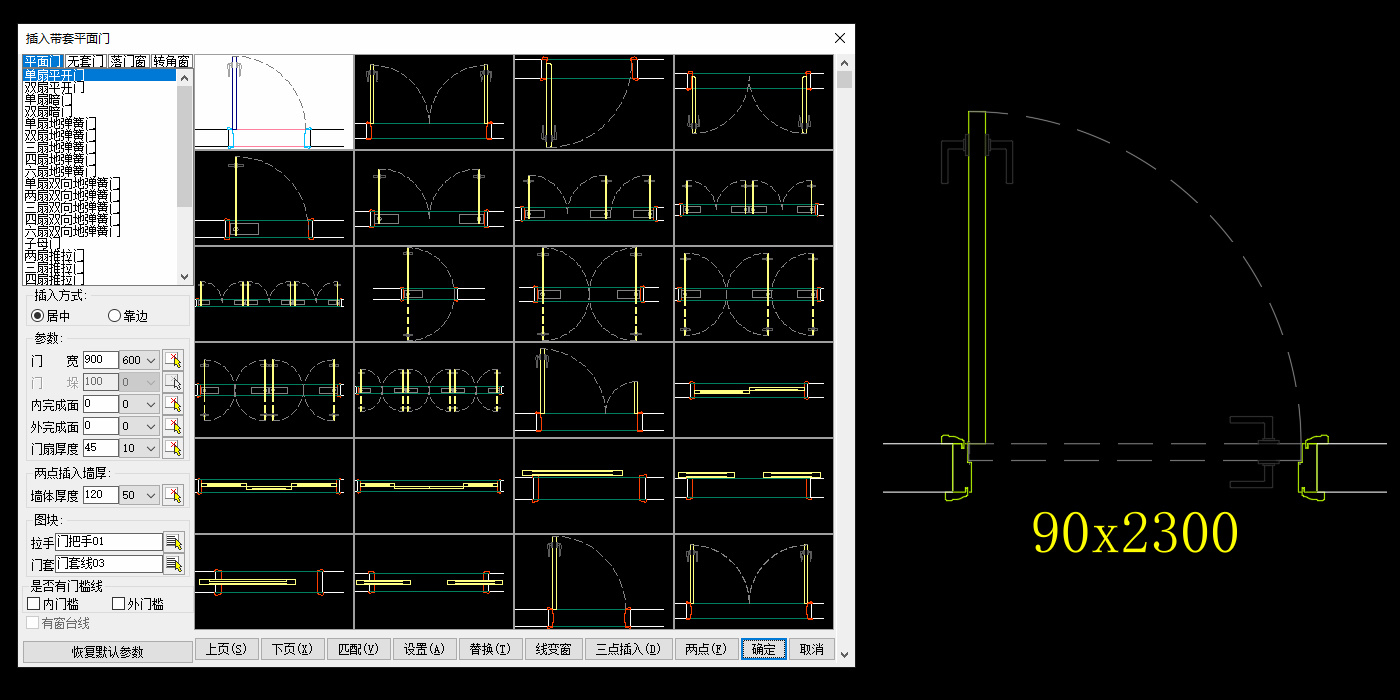
Task: Select six-leaf spring door thumbnail, third row start
Action: tap(274, 294)
